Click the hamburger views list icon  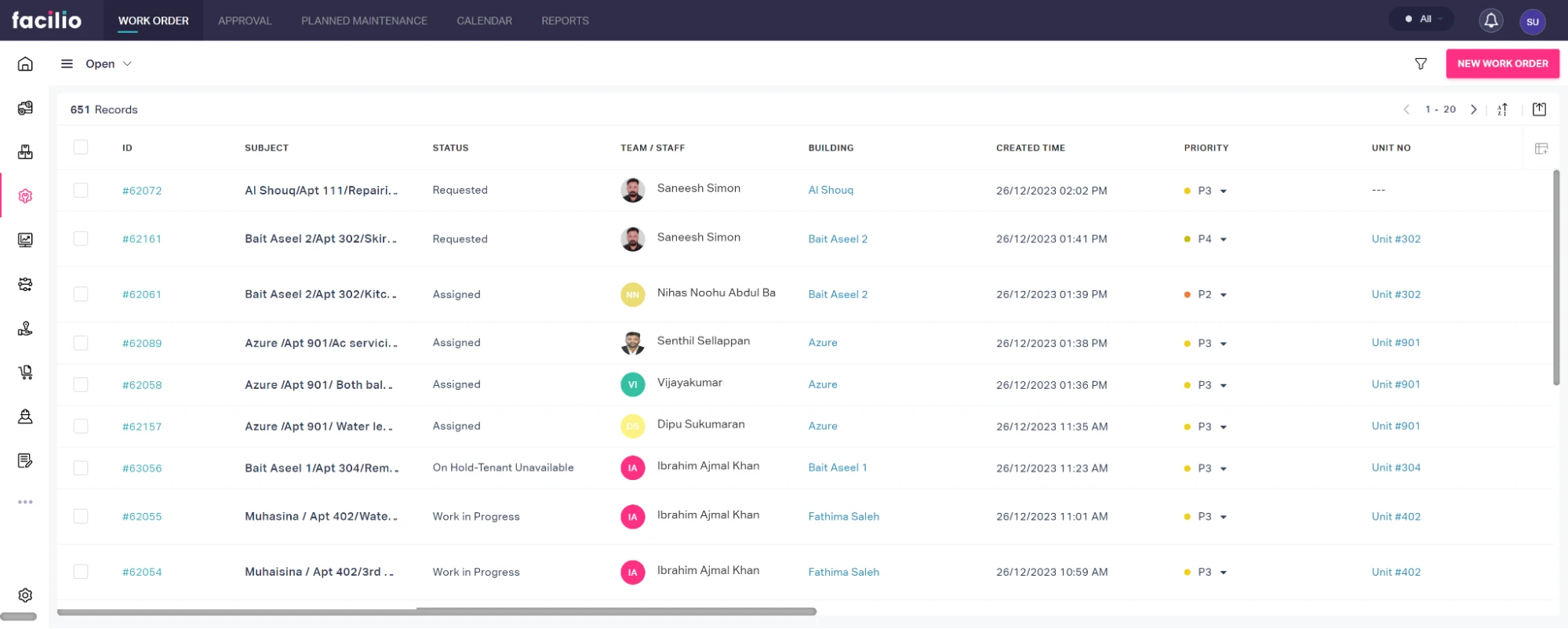67,64
